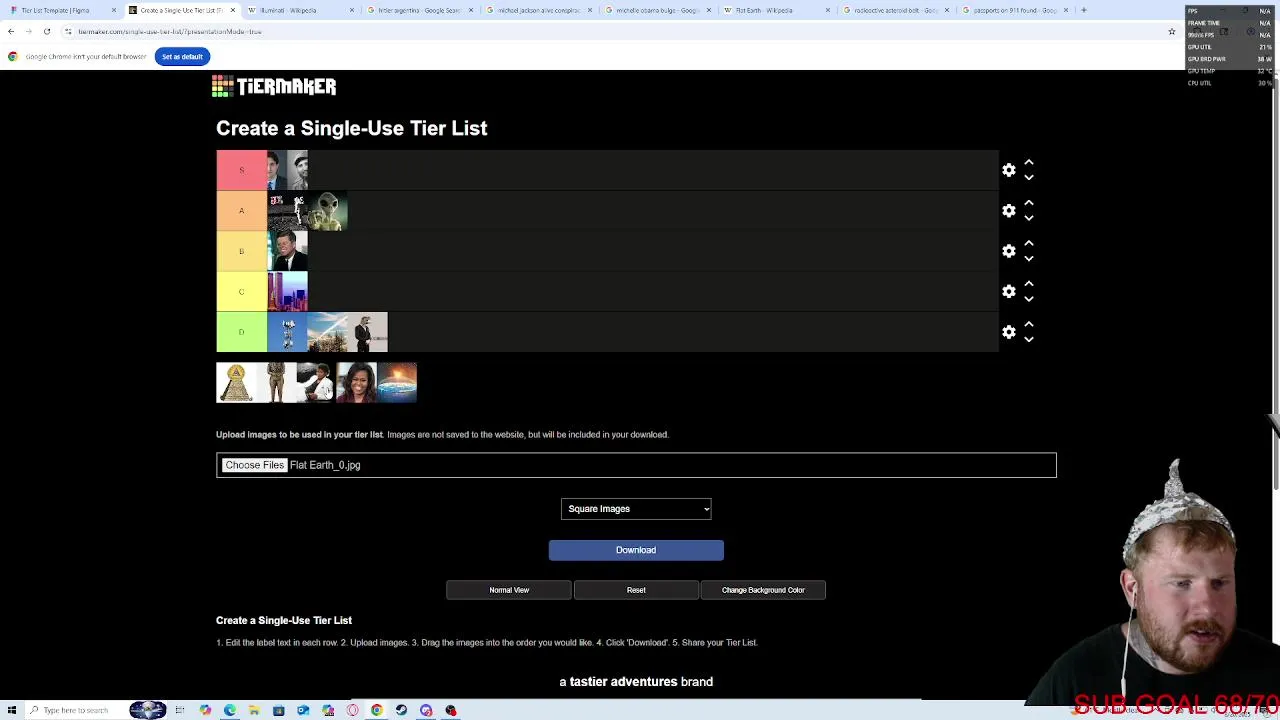Viewport: 1280px width, 720px height.
Task: Switch to radioactive asteroid belt tab
Action: pyautogui.click(x=895, y=10)
